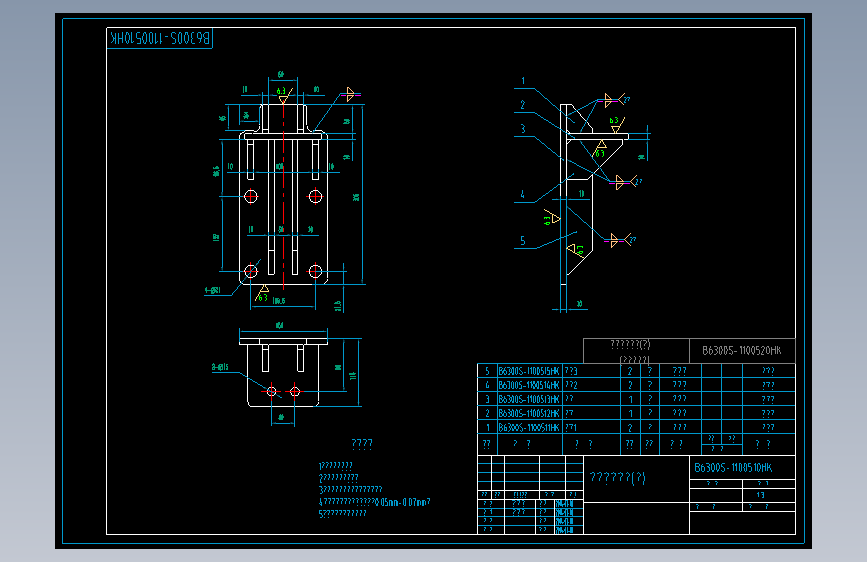Click the 6.3 roughness symbol atop the front view

click(284, 95)
